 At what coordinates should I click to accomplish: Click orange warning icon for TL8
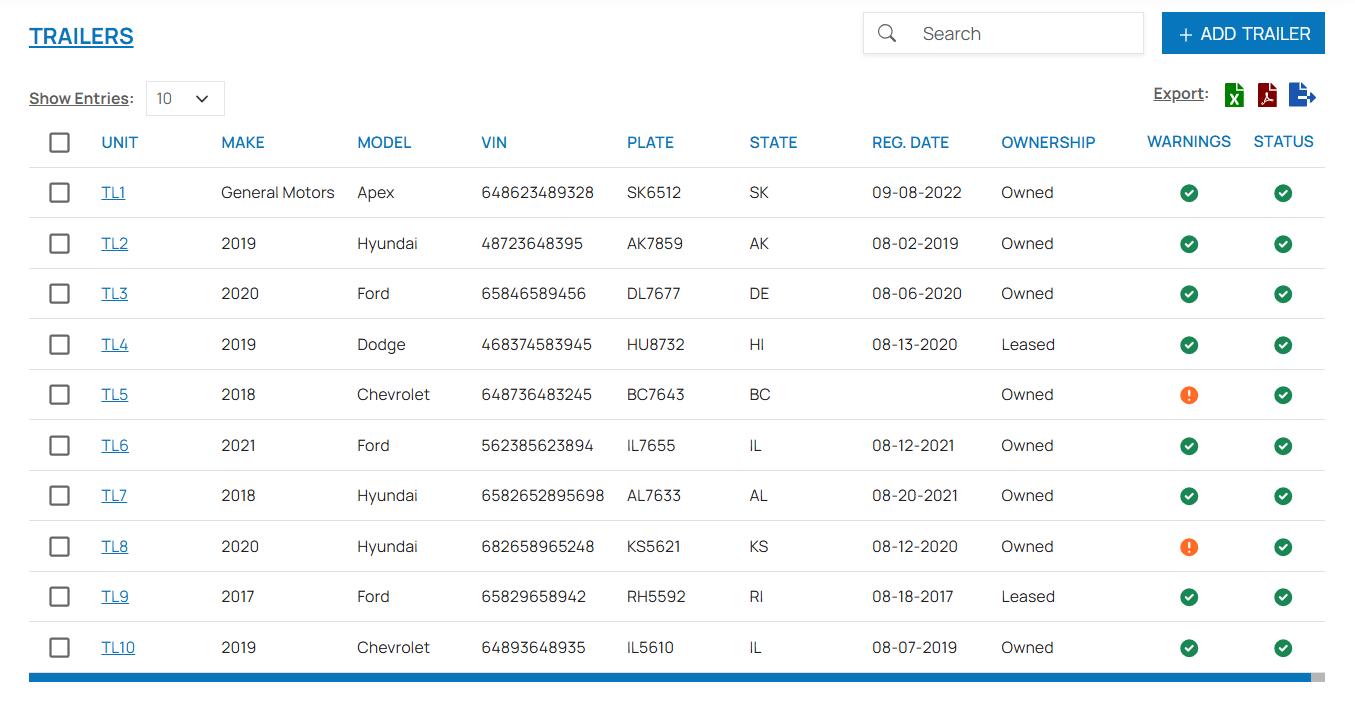(x=1189, y=547)
